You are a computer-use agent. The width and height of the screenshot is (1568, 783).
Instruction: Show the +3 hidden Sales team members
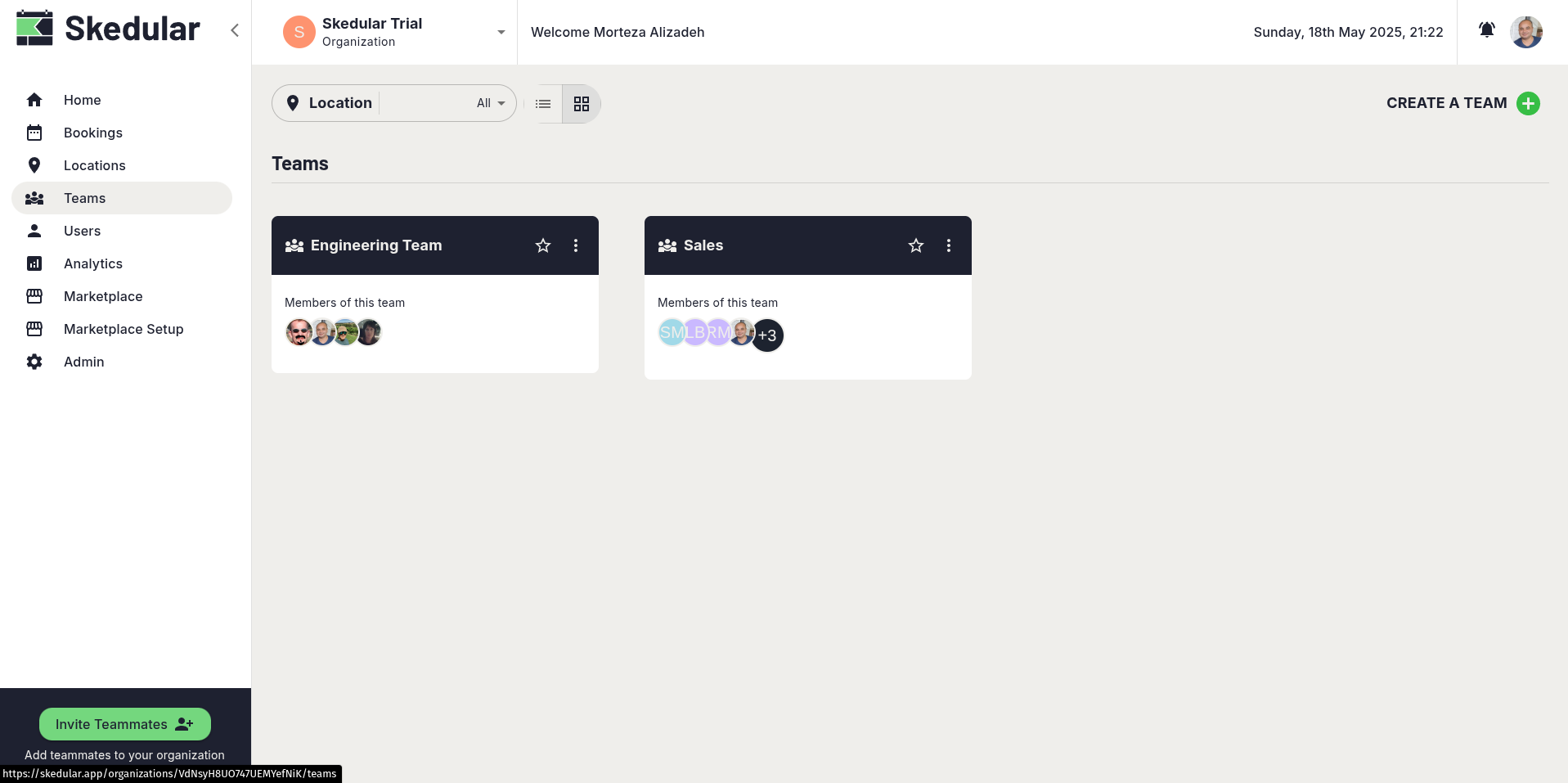tap(767, 335)
